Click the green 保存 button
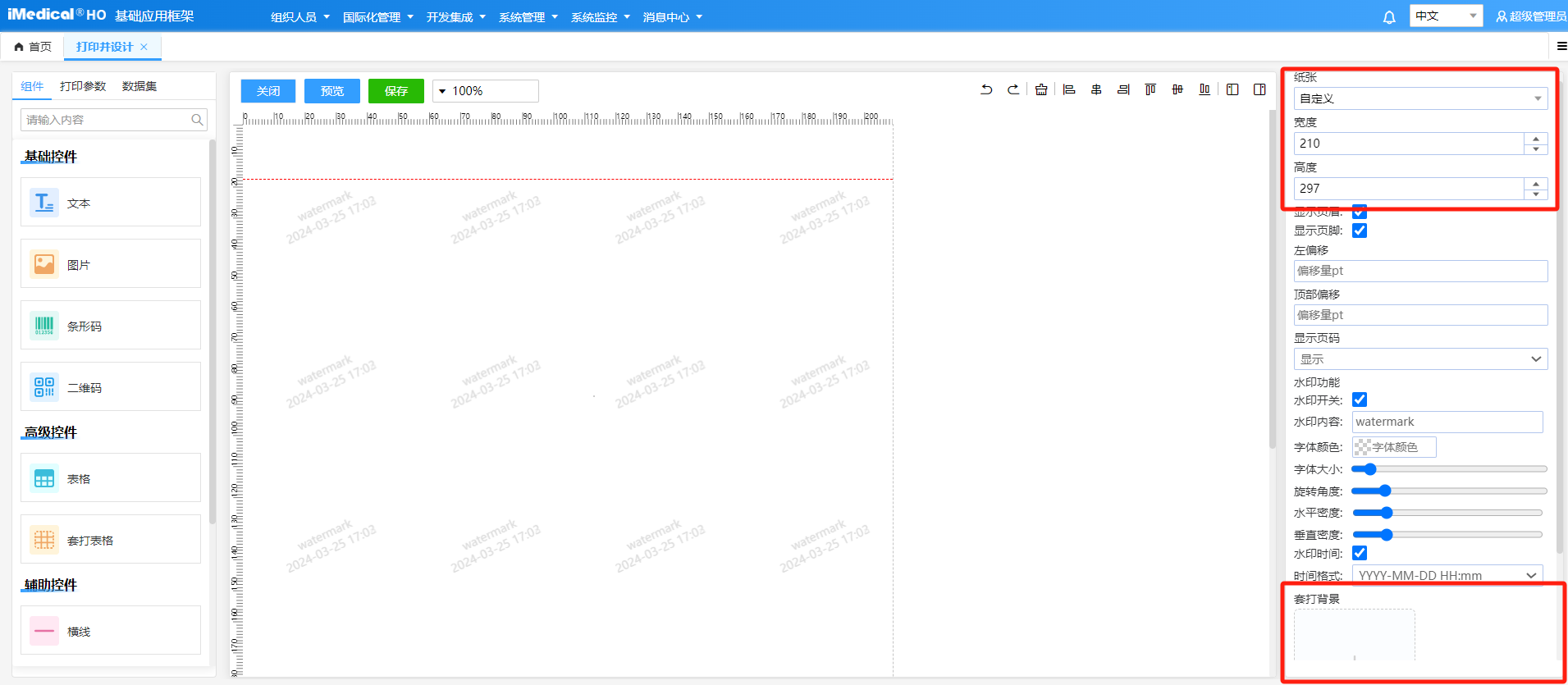 click(x=396, y=91)
